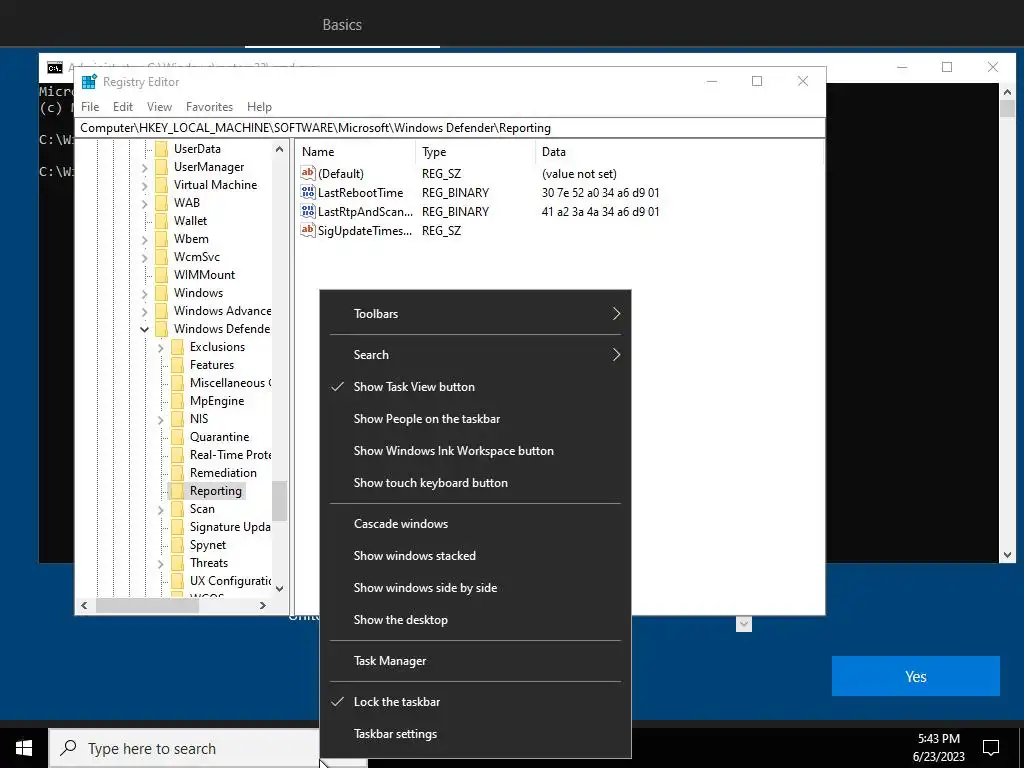Maximize the Registry Editor window
Screen dimensions: 1024x768
pyautogui.click(x=757, y=81)
